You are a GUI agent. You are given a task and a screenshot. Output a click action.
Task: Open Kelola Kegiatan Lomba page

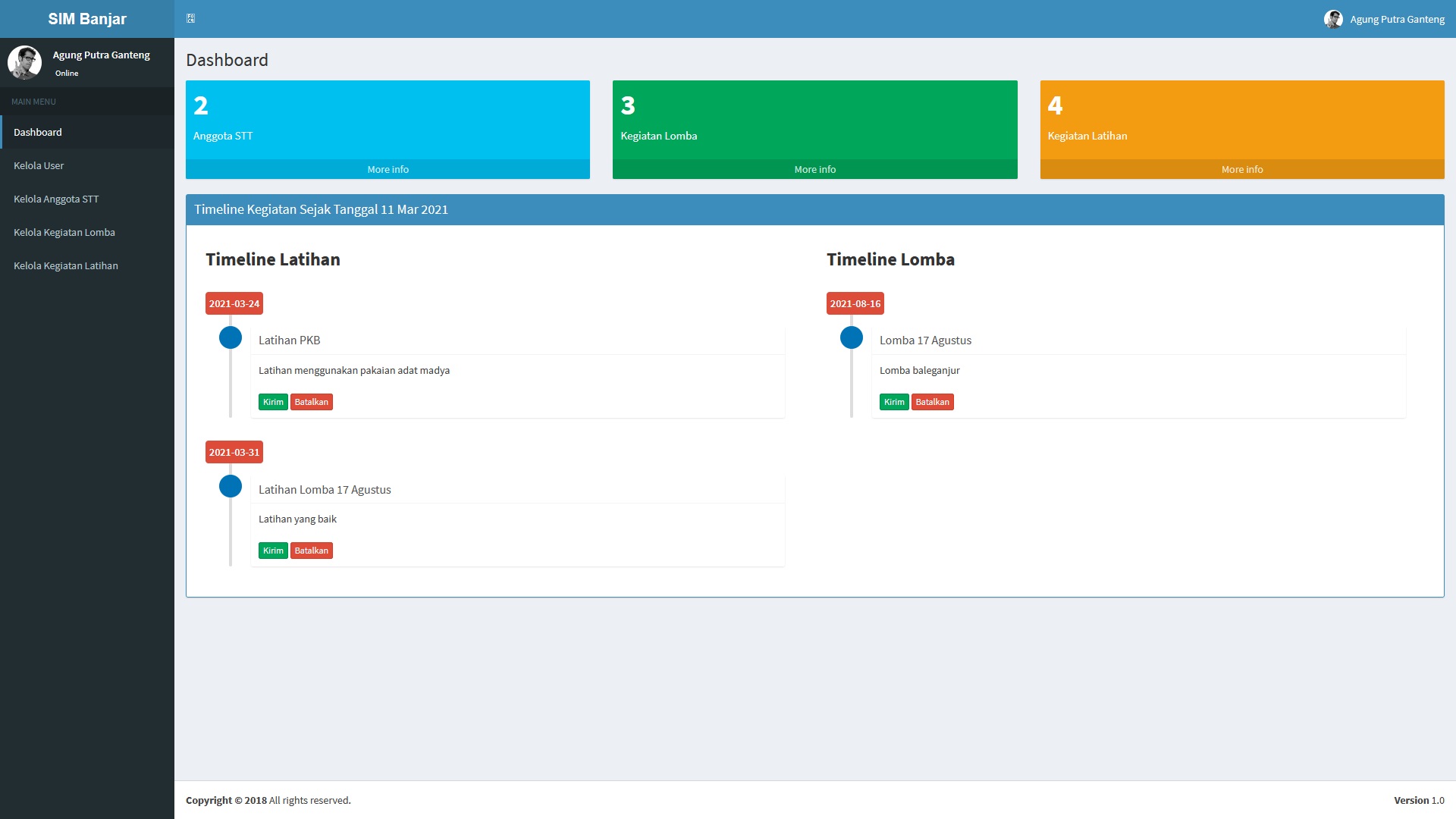click(64, 232)
